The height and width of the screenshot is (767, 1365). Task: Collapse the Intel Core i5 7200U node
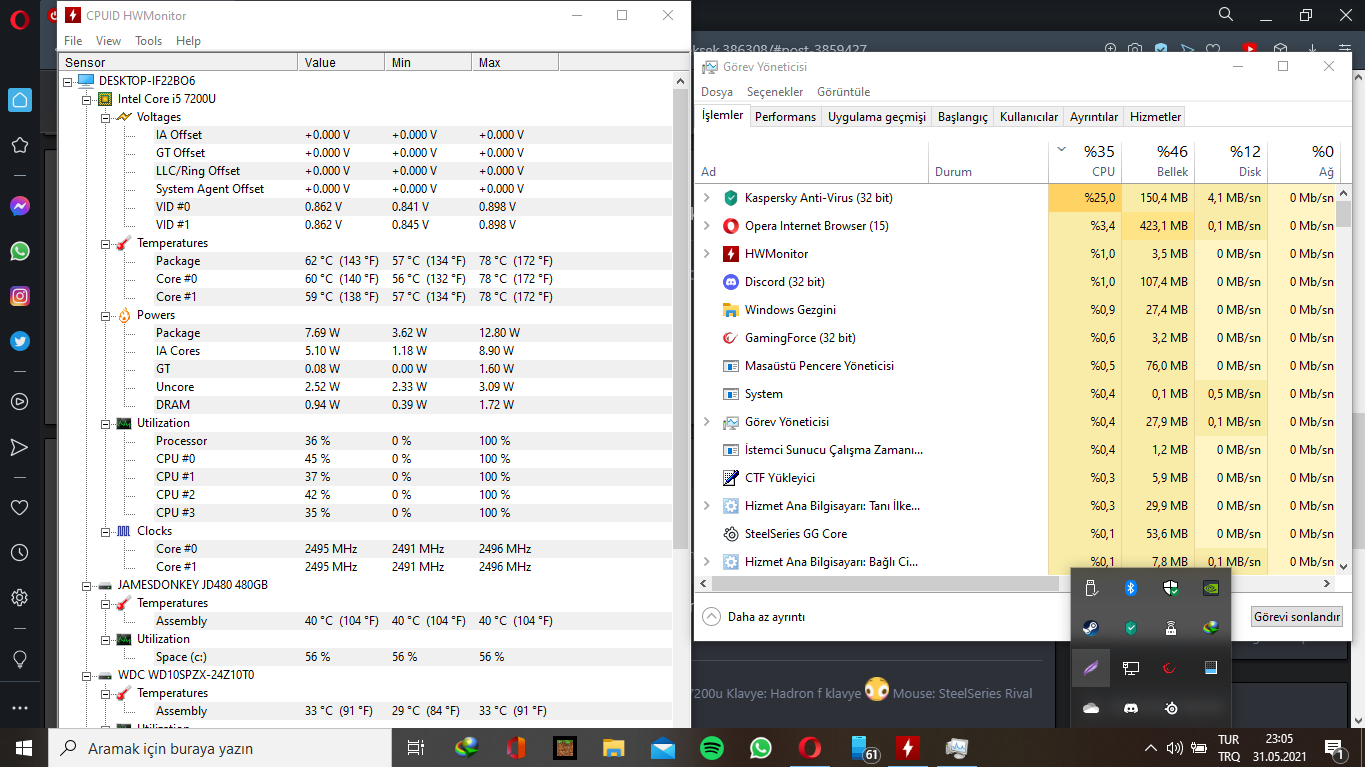pos(87,99)
